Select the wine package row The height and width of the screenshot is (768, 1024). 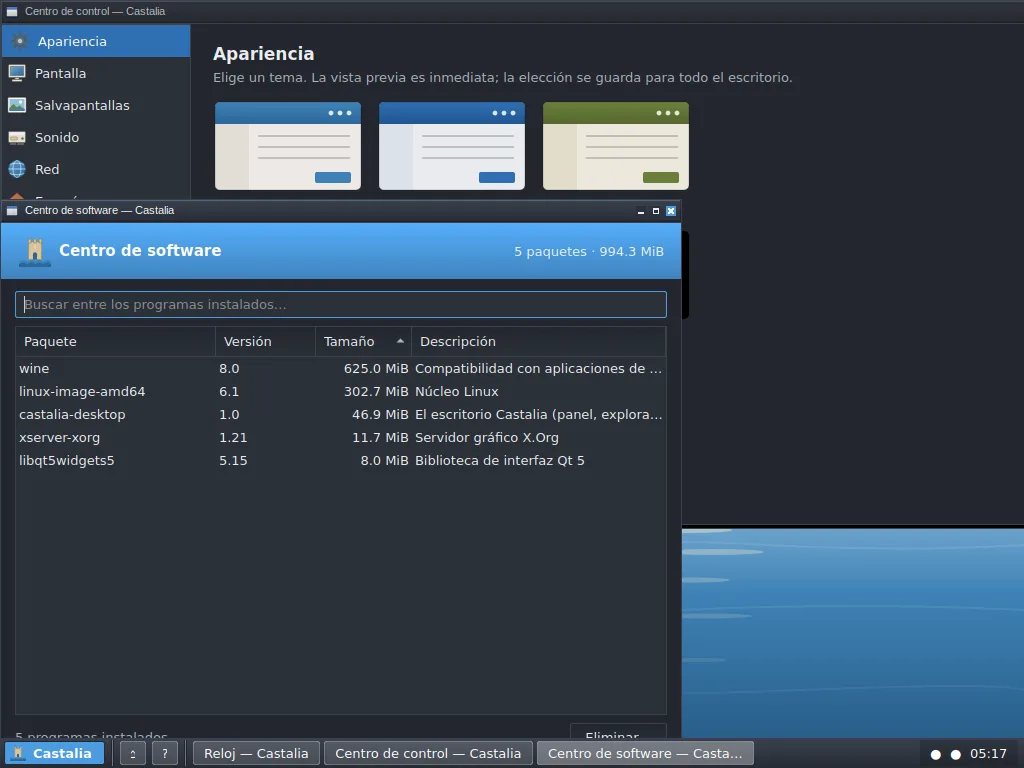pos(341,368)
